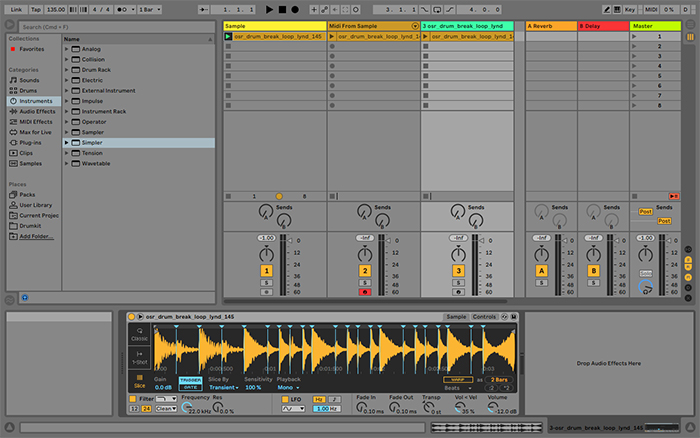The width and height of the screenshot is (700, 438).
Task: Click the Session Record circle button
Action: point(356,9)
